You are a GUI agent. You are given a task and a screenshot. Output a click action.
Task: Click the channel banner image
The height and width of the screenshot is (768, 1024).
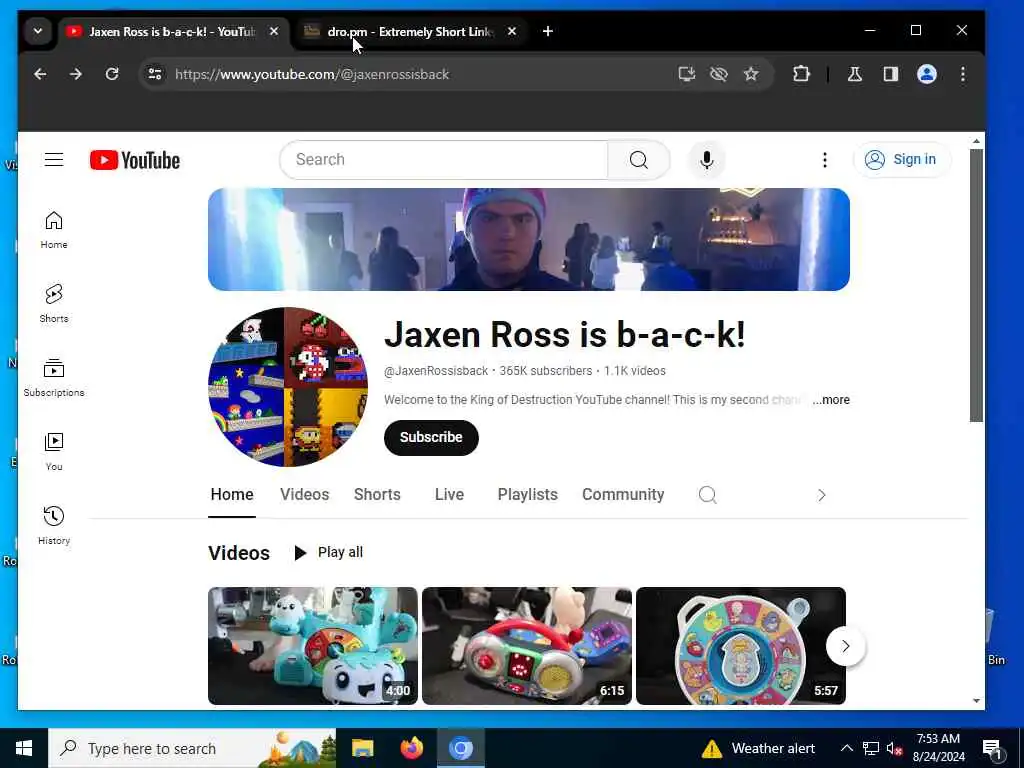pos(529,239)
